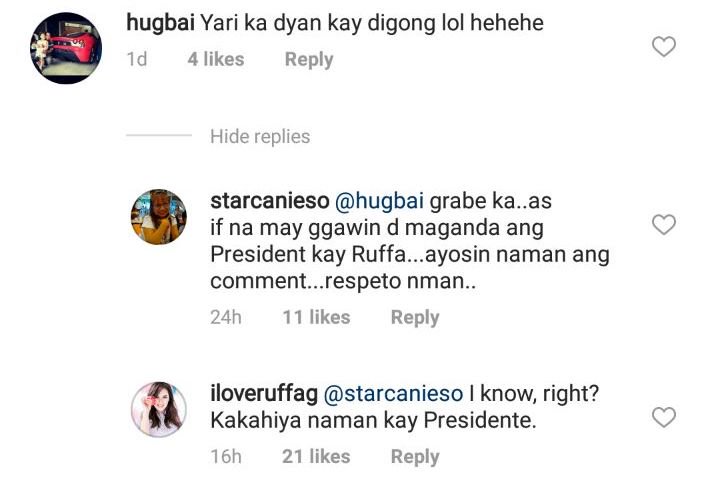Viewport: 720px width, 493px height.
Task: View the 11 likes list
Action: coord(316,317)
